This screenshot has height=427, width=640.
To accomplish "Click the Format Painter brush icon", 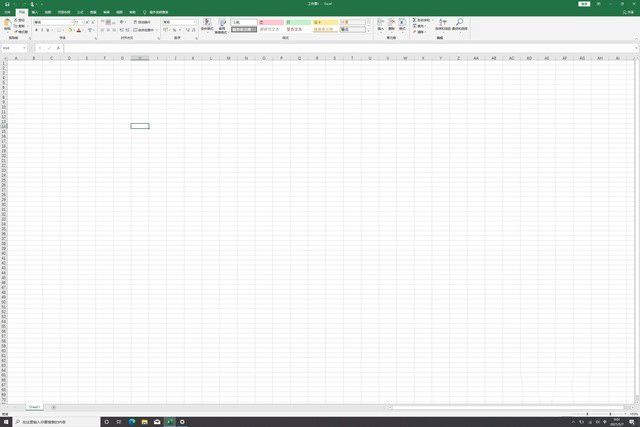I will click(x=16, y=31).
